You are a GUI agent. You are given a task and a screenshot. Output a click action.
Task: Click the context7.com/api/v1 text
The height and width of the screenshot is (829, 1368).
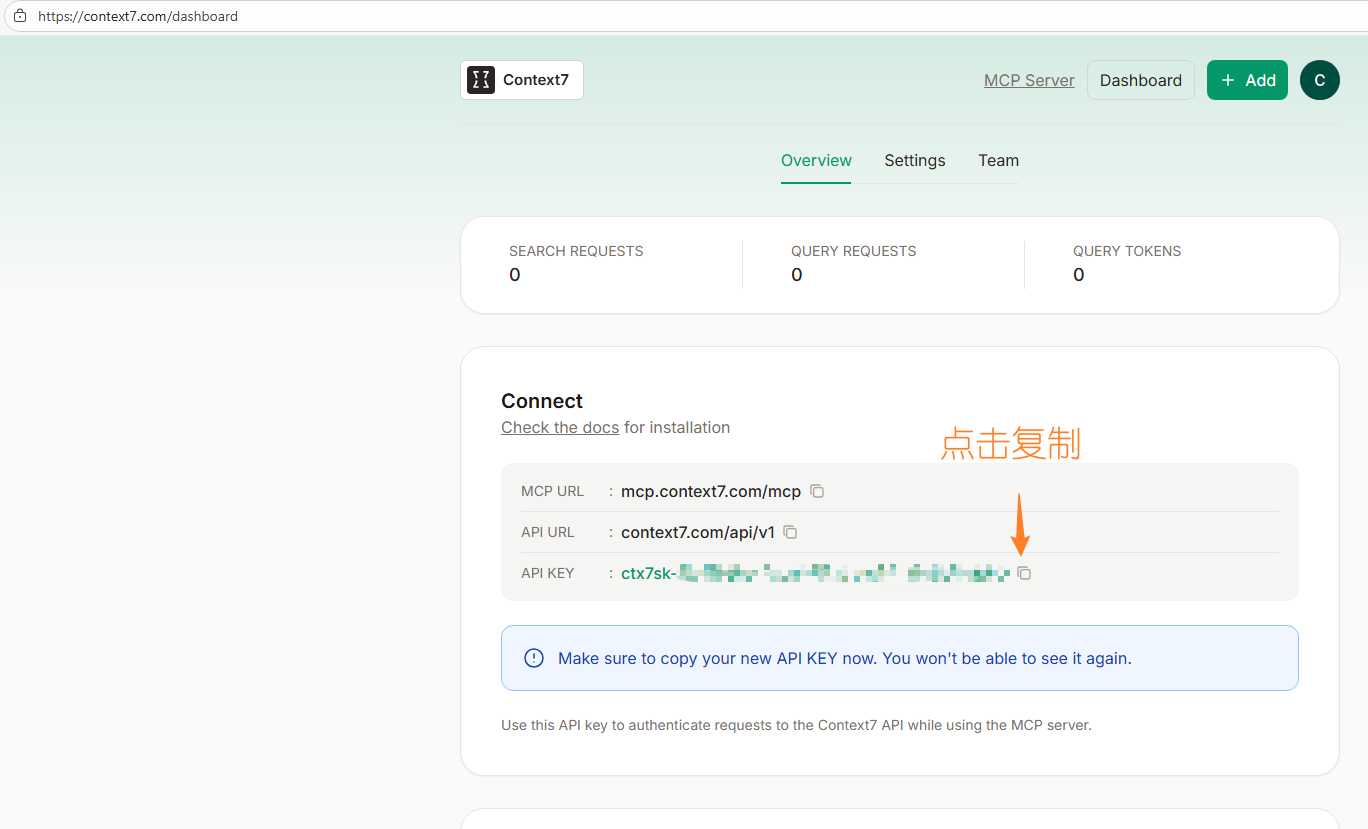(698, 532)
